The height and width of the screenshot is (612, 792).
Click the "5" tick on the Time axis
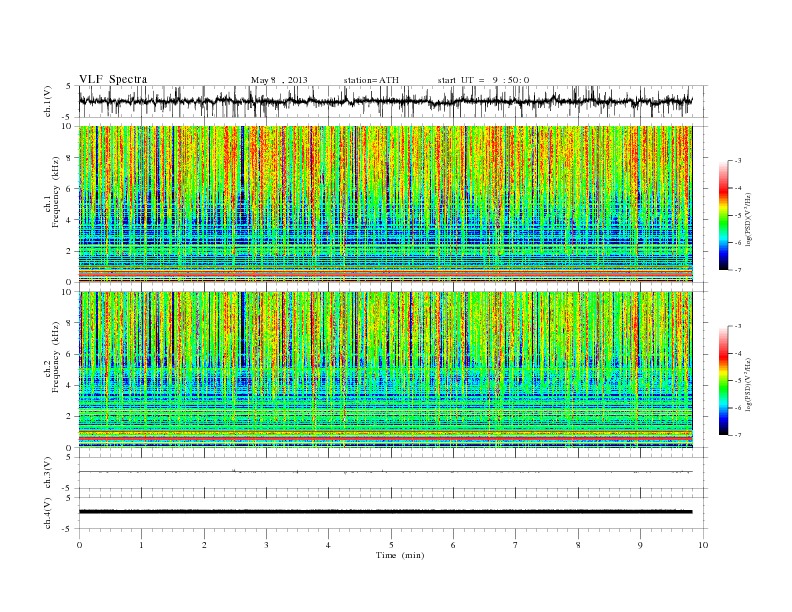(391, 545)
